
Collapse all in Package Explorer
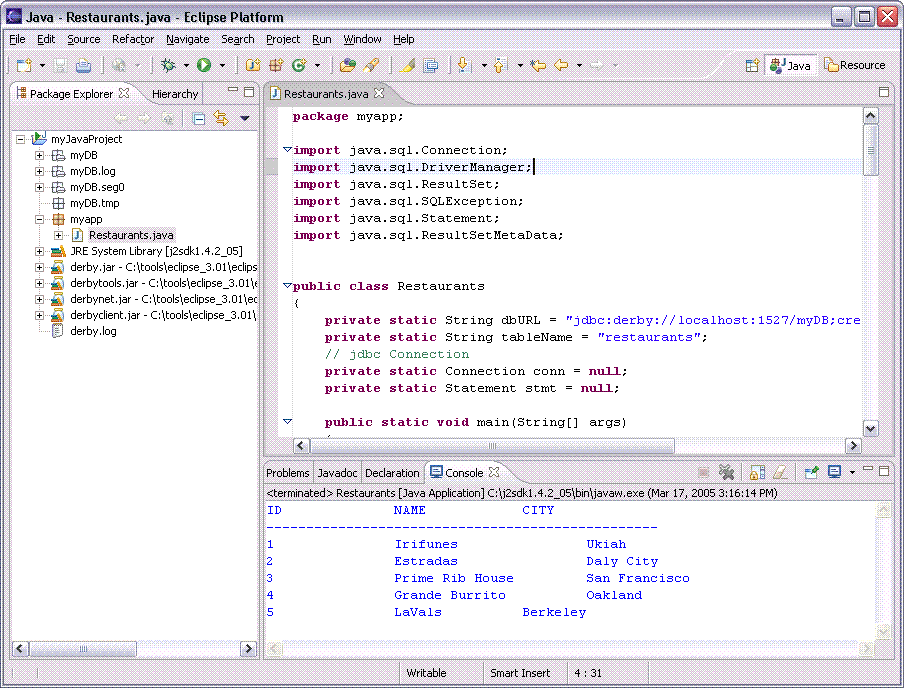pos(199,118)
